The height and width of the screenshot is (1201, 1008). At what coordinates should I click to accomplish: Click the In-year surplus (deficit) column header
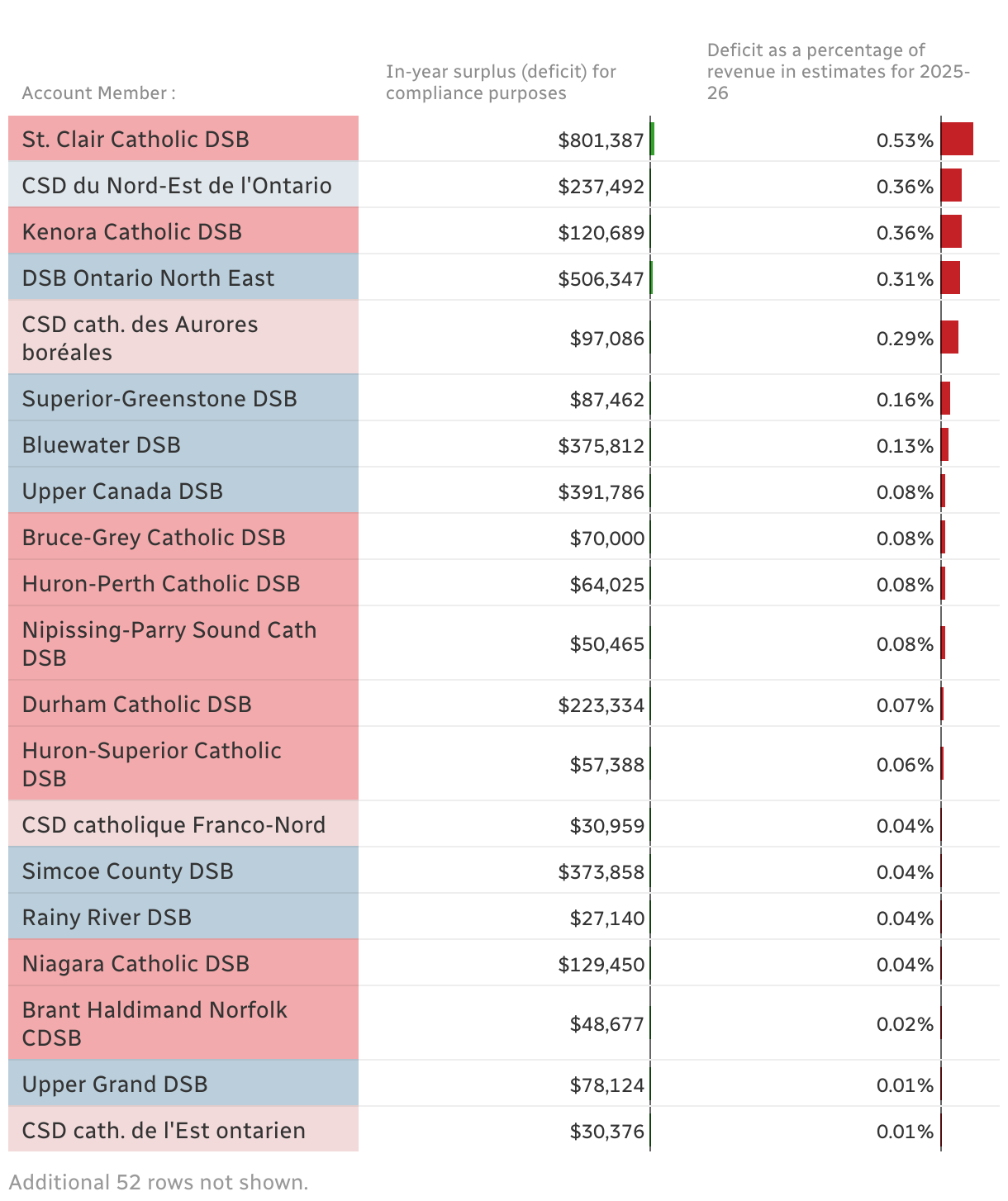[x=501, y=82]
